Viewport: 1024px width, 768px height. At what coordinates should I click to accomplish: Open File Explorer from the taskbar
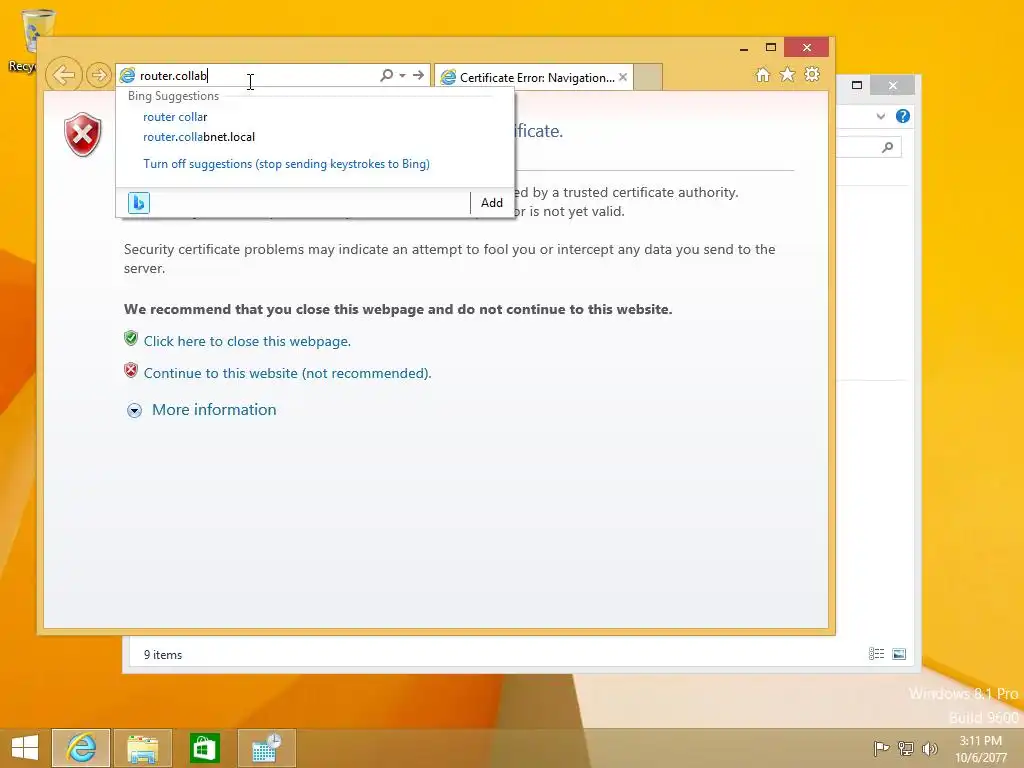(x=142, y=748)
